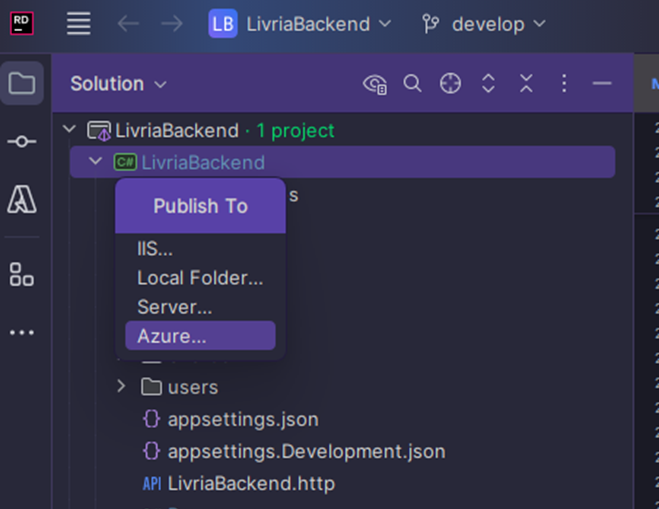659x509 pixels.
Task: Navigate forward with the right arrow
Action: [x=172, y=24]
